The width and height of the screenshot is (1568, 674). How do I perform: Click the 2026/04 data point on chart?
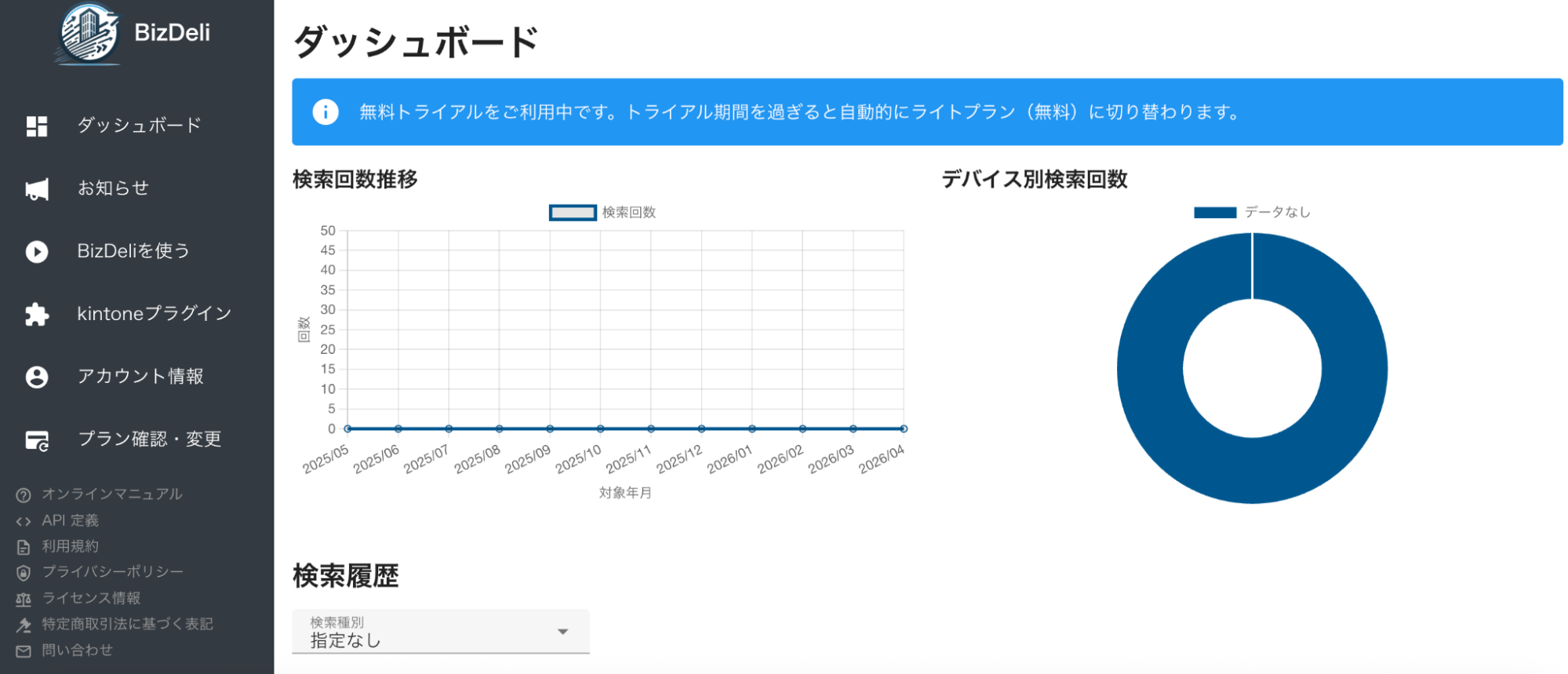[904, 428]
